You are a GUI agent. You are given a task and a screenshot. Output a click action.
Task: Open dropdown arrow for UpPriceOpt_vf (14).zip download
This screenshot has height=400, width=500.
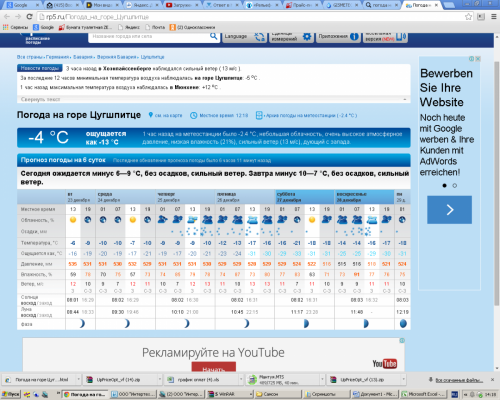coord(159,379)
